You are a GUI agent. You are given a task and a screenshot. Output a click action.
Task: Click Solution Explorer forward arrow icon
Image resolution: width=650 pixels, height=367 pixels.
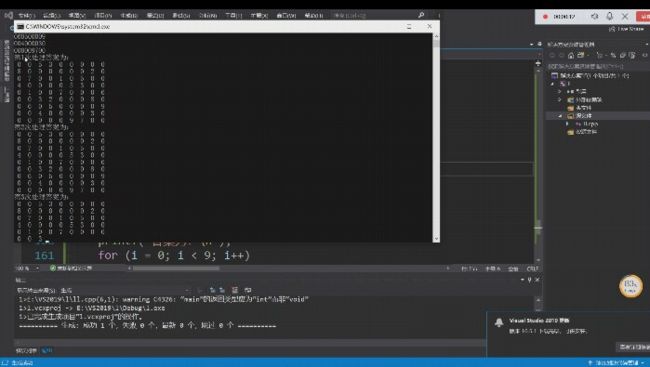tap(561, 55)
